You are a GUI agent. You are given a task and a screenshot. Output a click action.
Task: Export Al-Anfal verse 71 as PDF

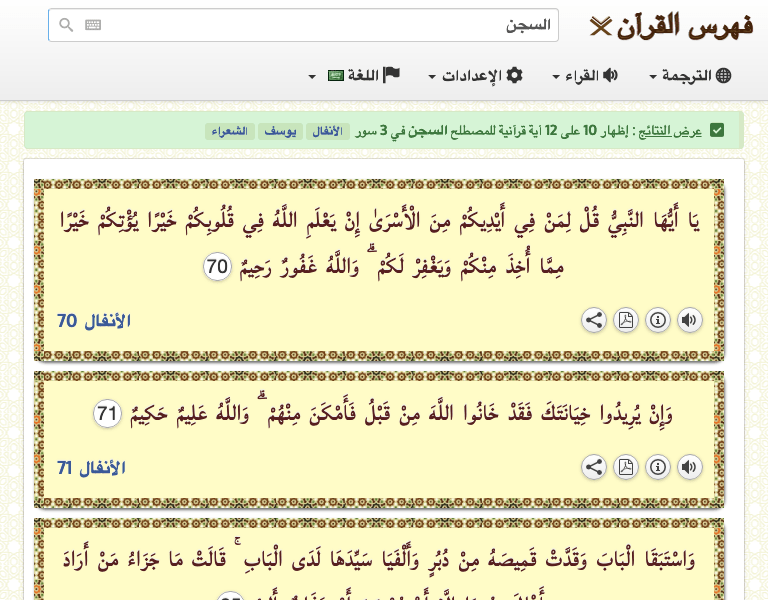click(626, 467)
